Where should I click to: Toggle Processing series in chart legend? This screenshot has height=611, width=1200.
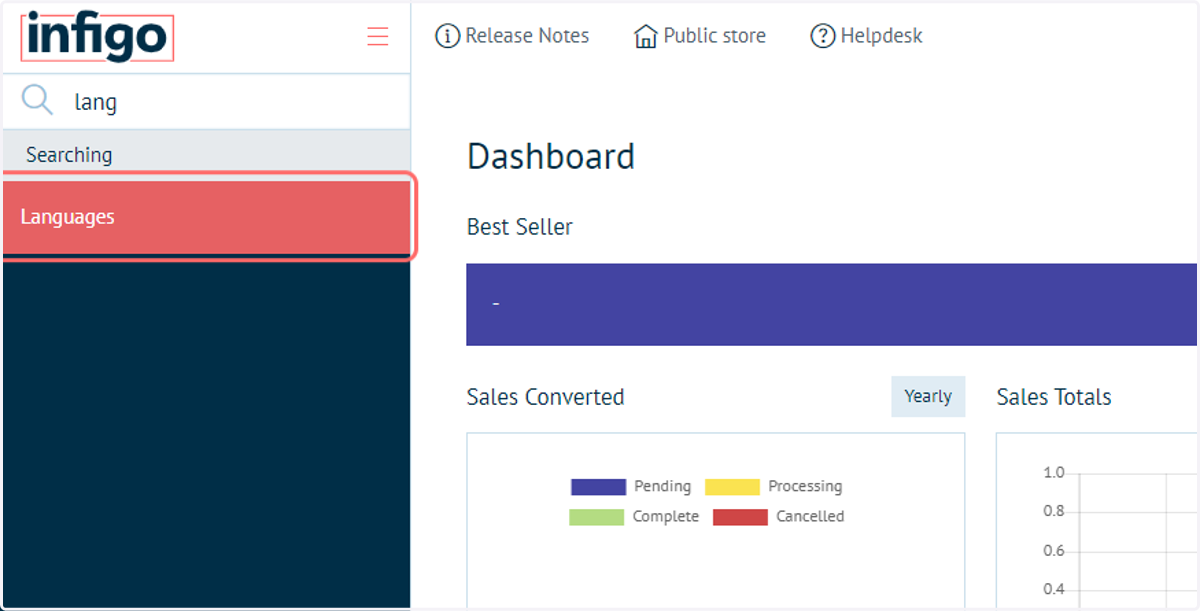tap(773, 487)
